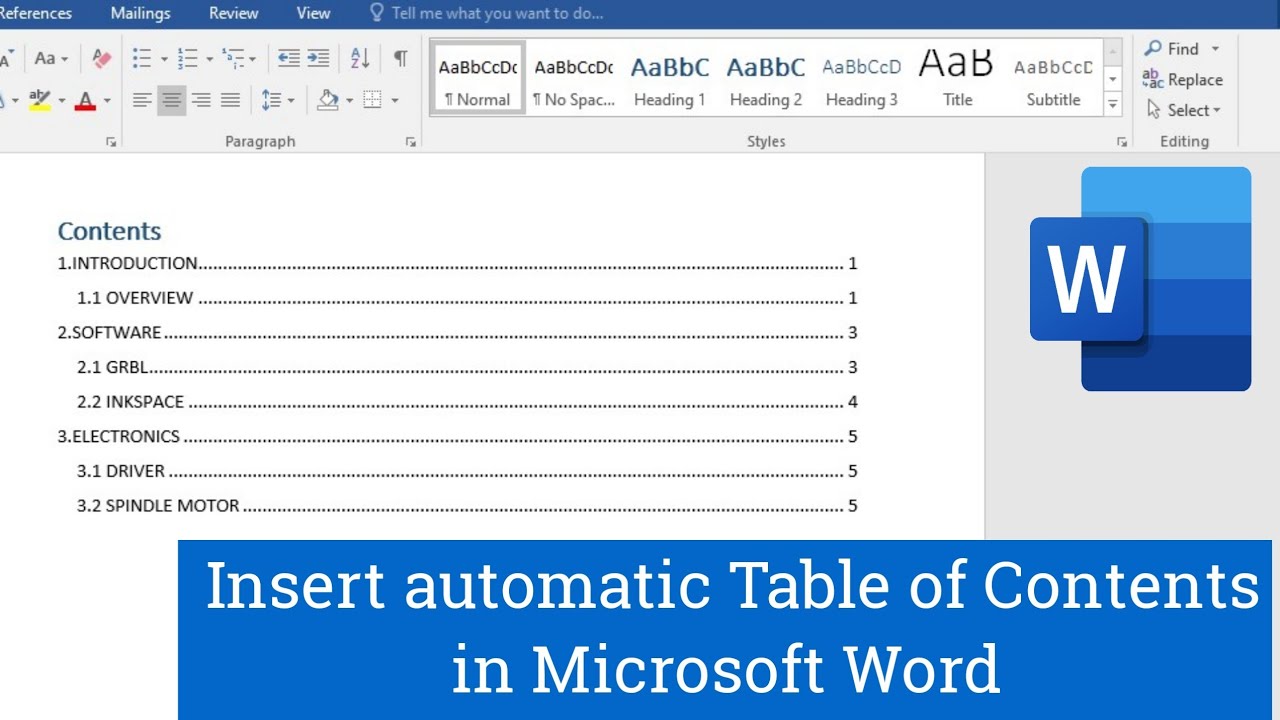Open the References tab
This screenshot has height=720, width=1280.
[x=36, y=13]
